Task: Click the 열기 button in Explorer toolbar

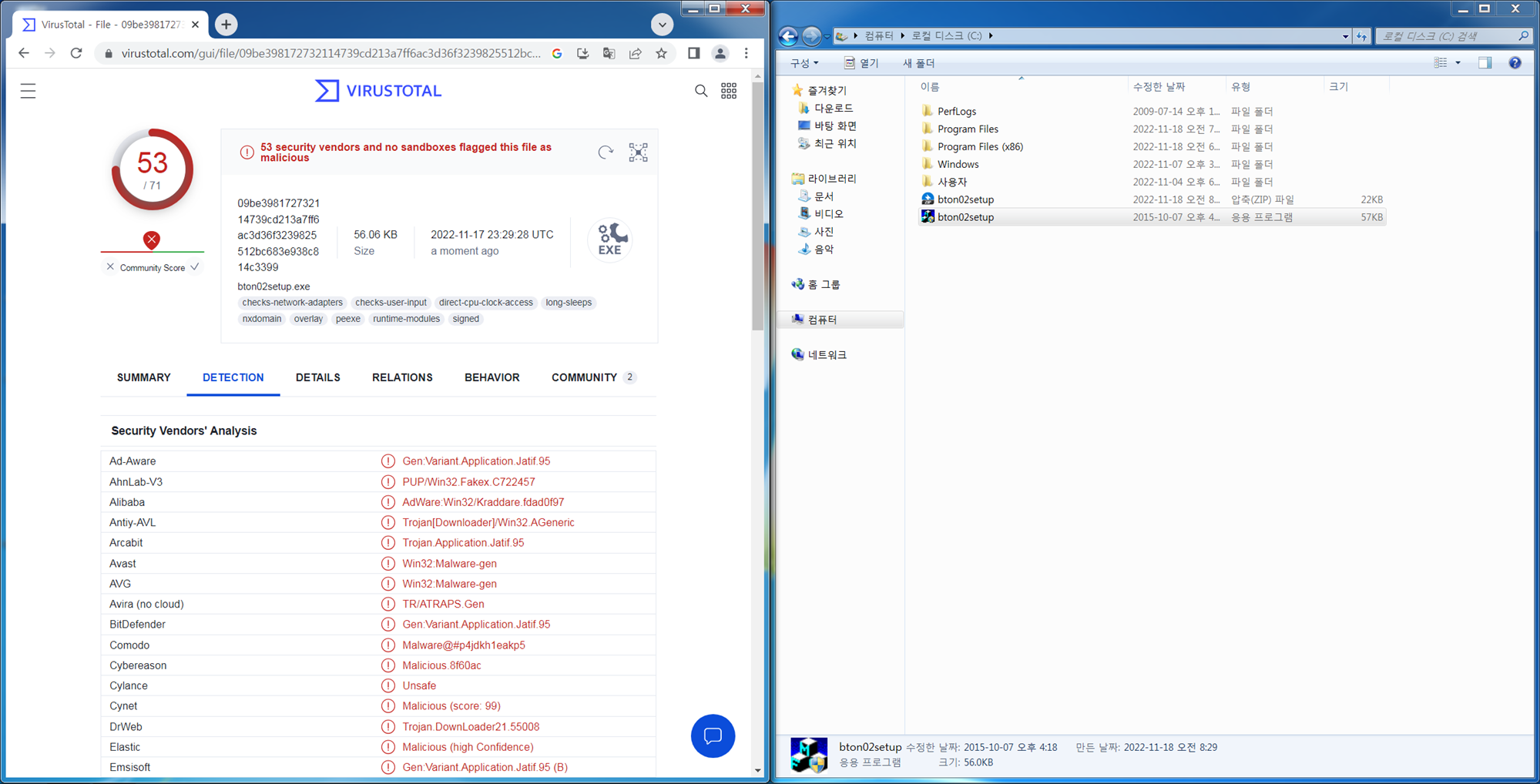Action: pyautogui.click(x=861, y=63)
